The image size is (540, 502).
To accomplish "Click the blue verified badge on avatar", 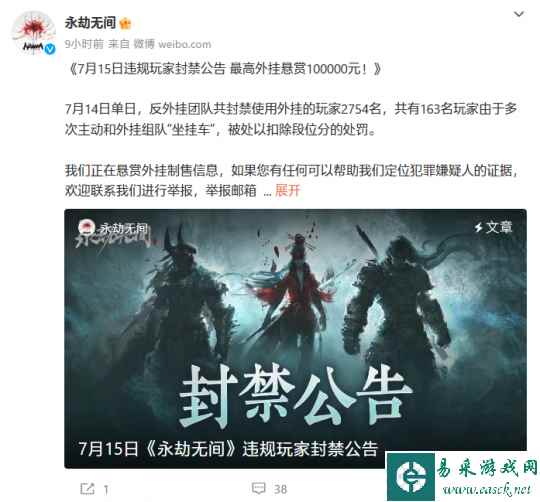I will (x=50, y=49).
